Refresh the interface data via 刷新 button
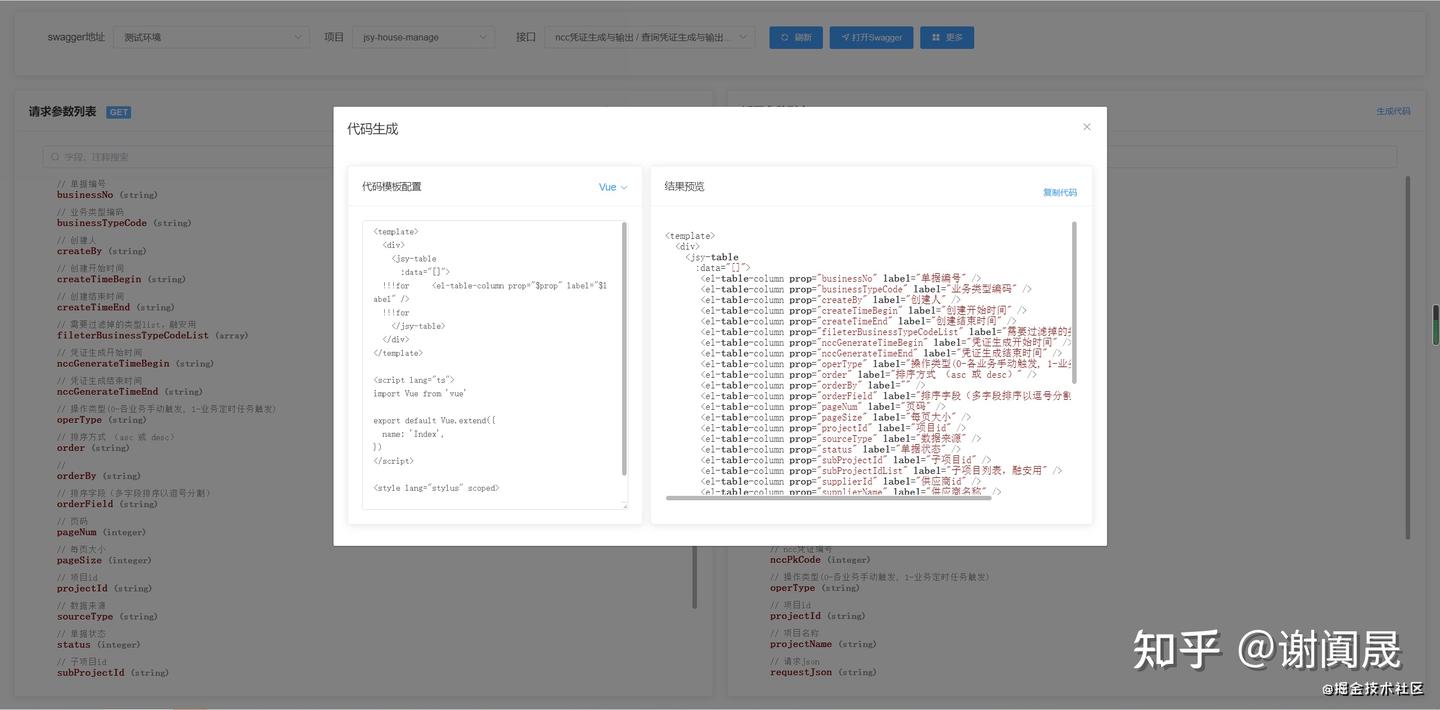 tap(795, 37)
